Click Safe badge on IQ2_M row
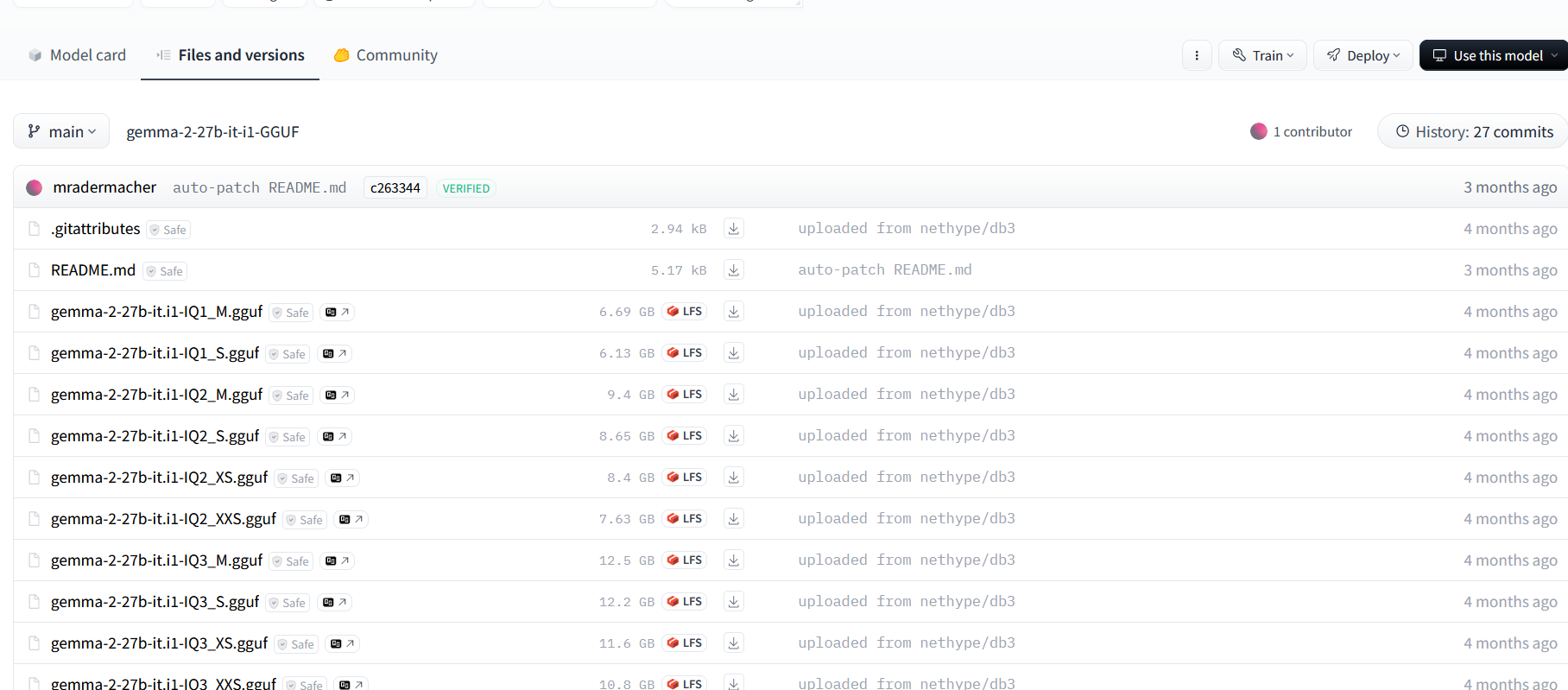 click(291, 396)
